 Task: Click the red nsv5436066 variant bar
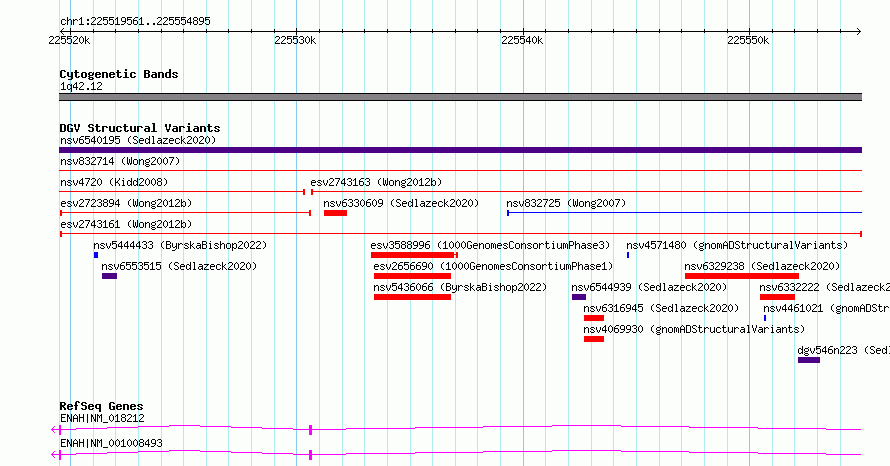(x=412, y=297)
